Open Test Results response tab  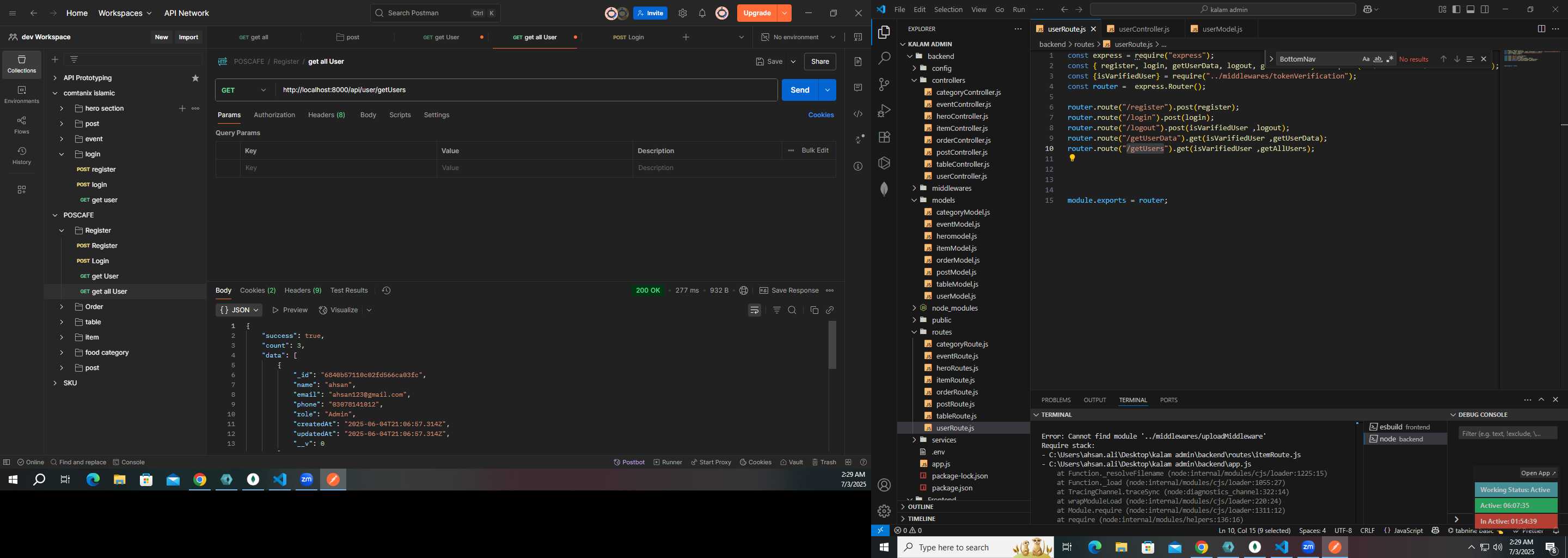(349, 290)
